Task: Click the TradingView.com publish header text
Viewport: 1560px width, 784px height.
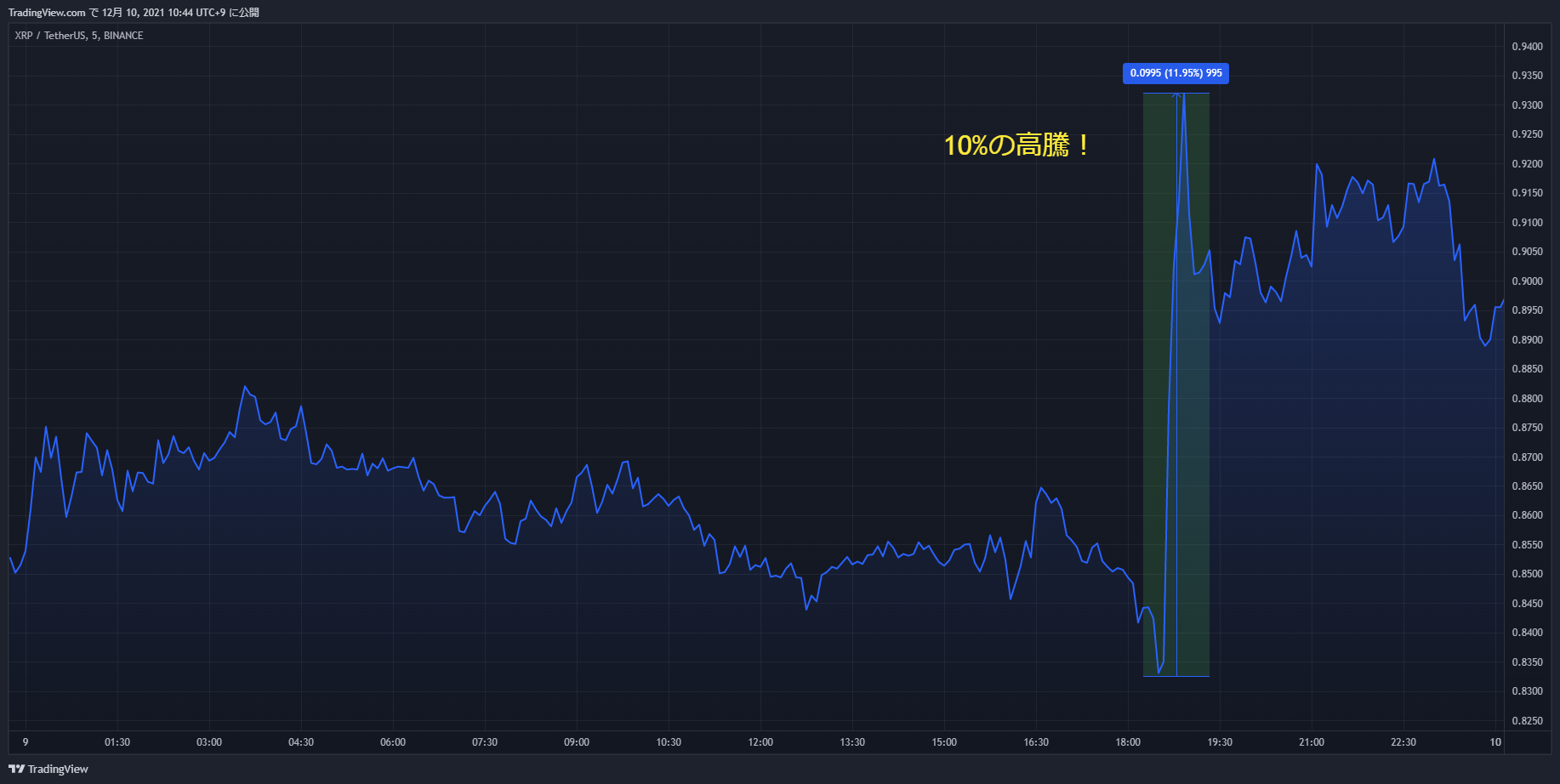Action: tap(134, 13)
